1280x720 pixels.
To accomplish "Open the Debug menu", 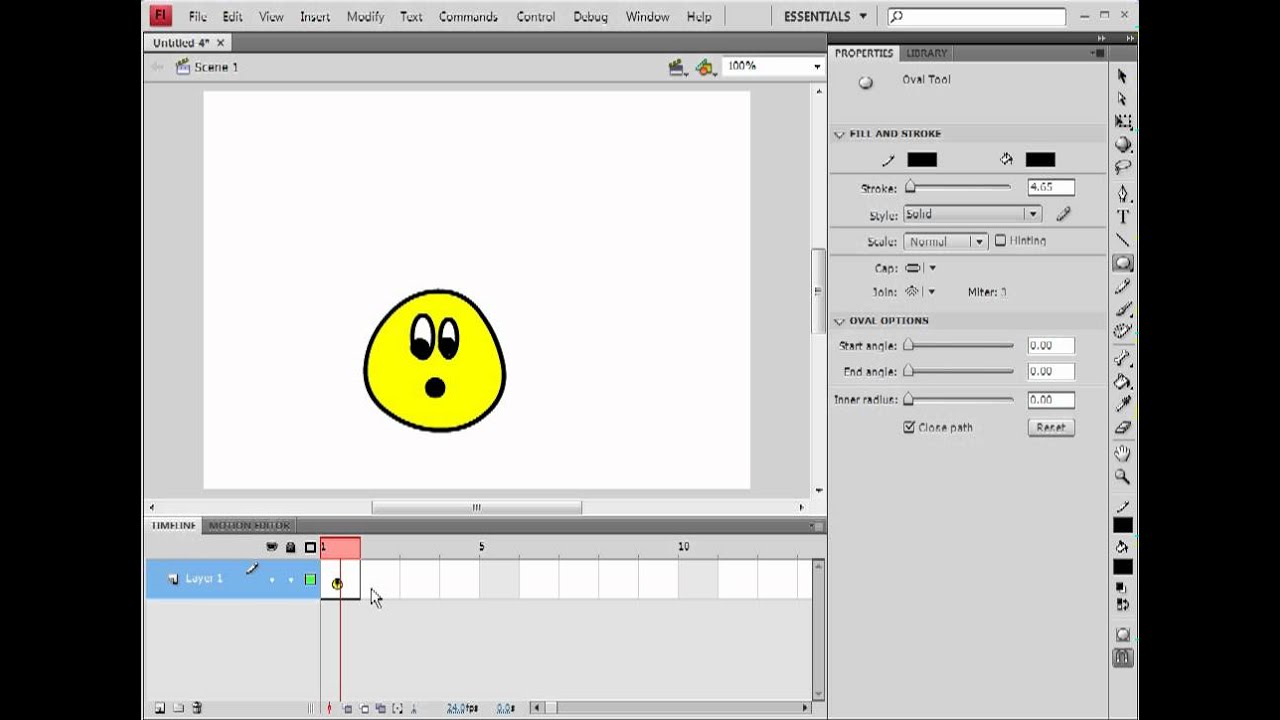I will (x=590, y=17).
